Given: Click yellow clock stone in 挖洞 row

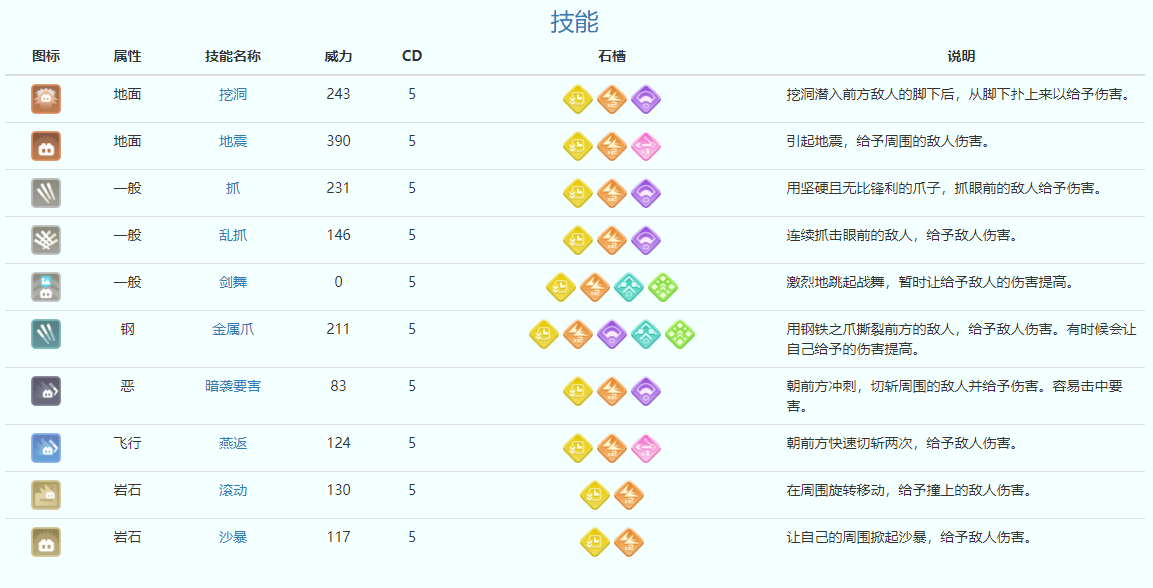Looking at the screenshot, I should 578,100.
